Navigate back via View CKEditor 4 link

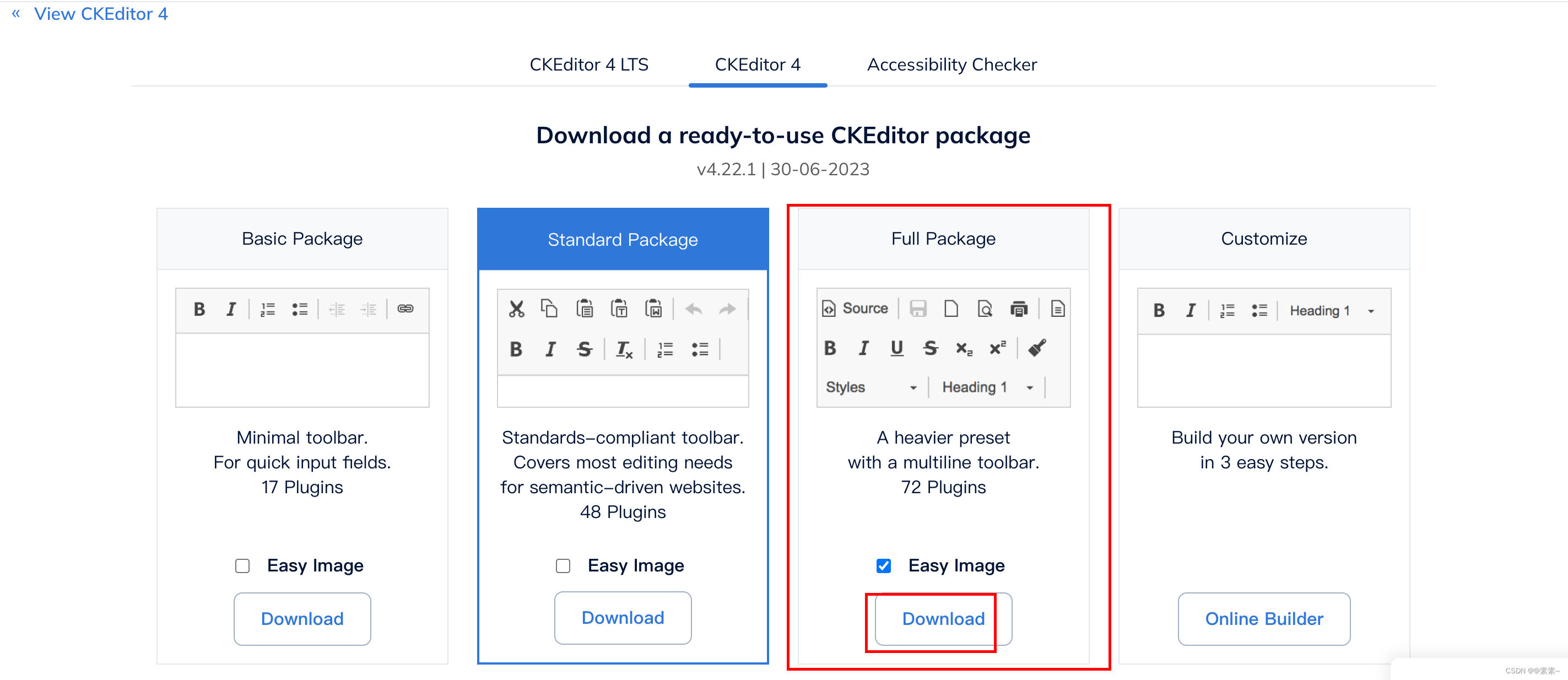coord(100,13)
